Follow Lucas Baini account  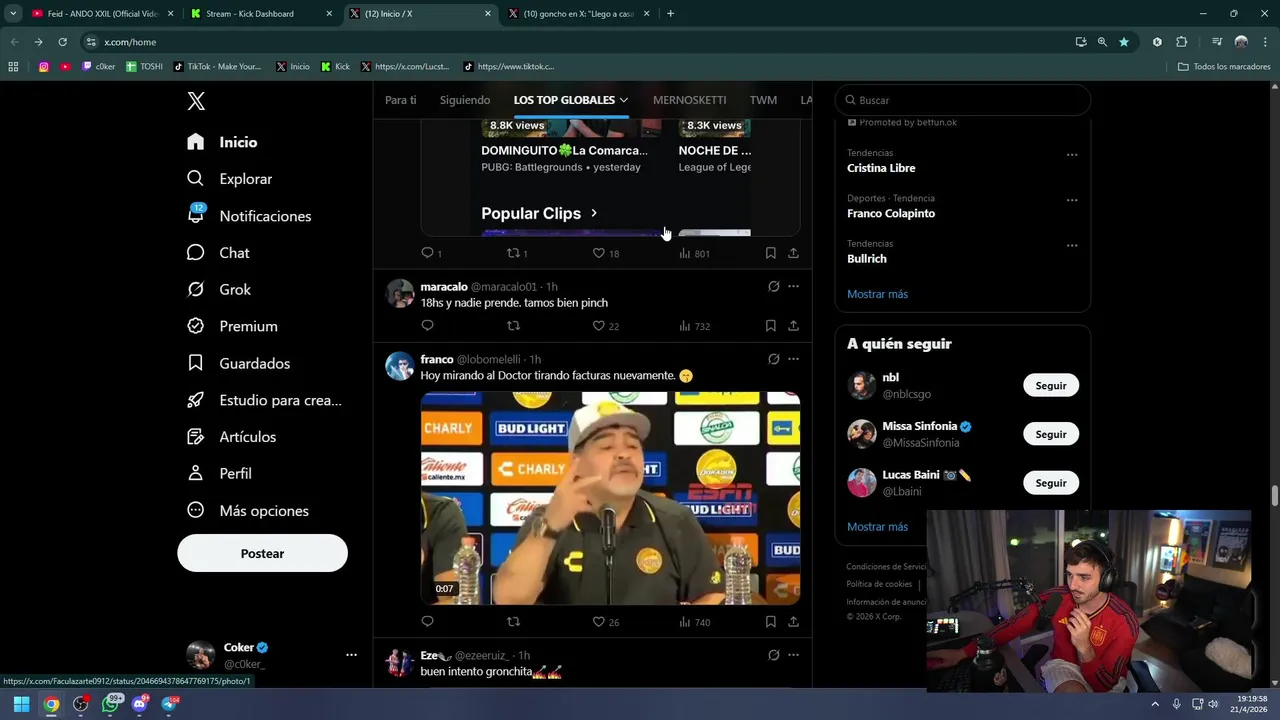click(1051, 483)
